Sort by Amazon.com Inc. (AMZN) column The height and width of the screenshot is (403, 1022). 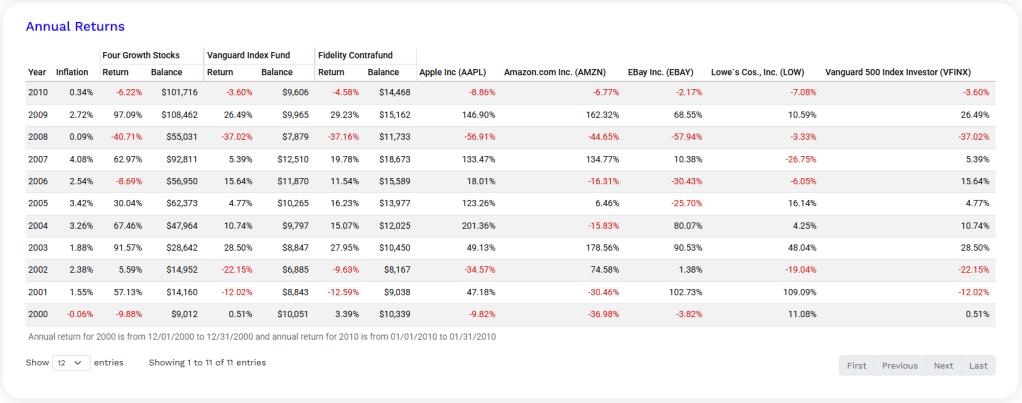[555, 72]
